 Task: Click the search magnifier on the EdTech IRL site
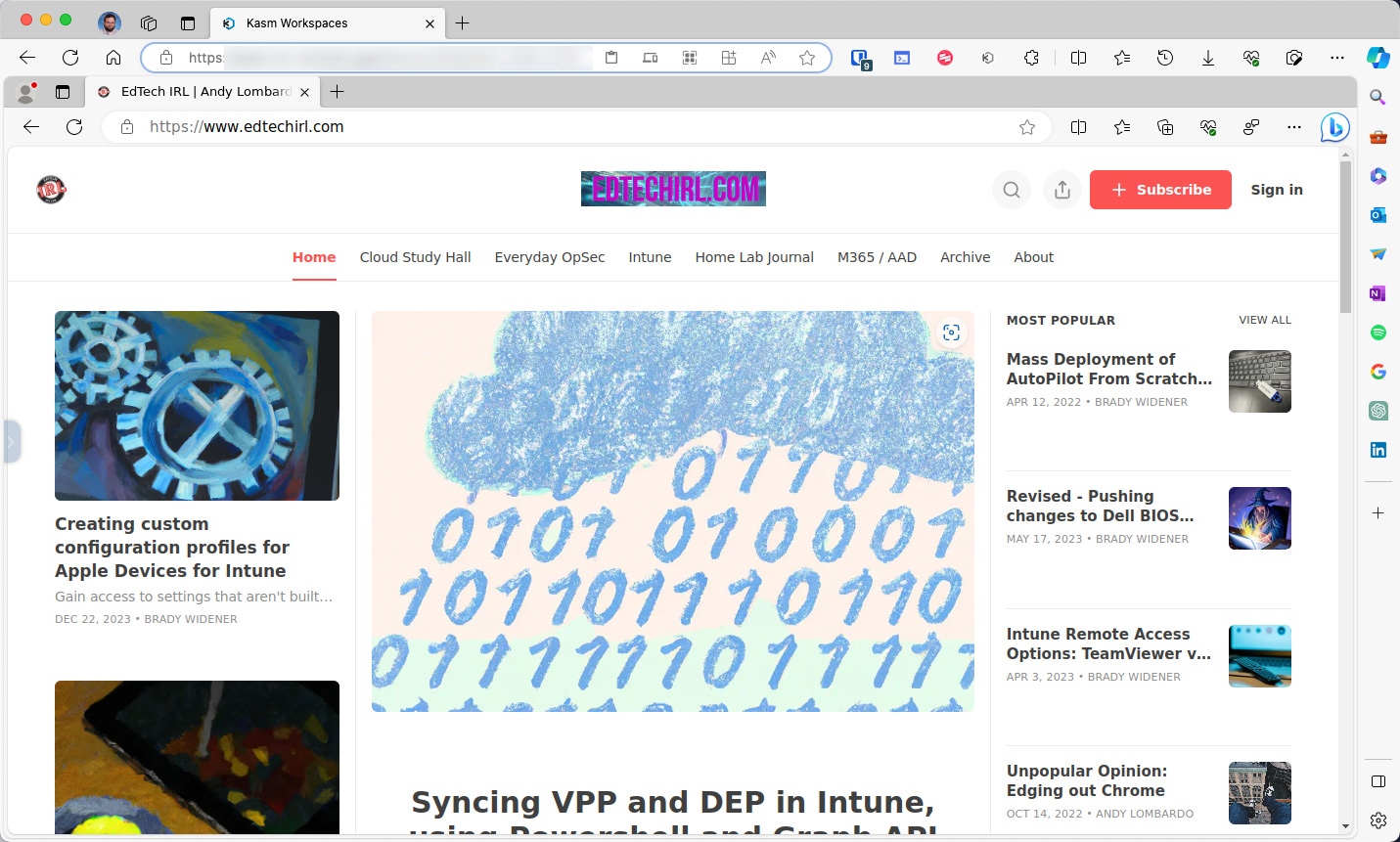point(1012,190)
